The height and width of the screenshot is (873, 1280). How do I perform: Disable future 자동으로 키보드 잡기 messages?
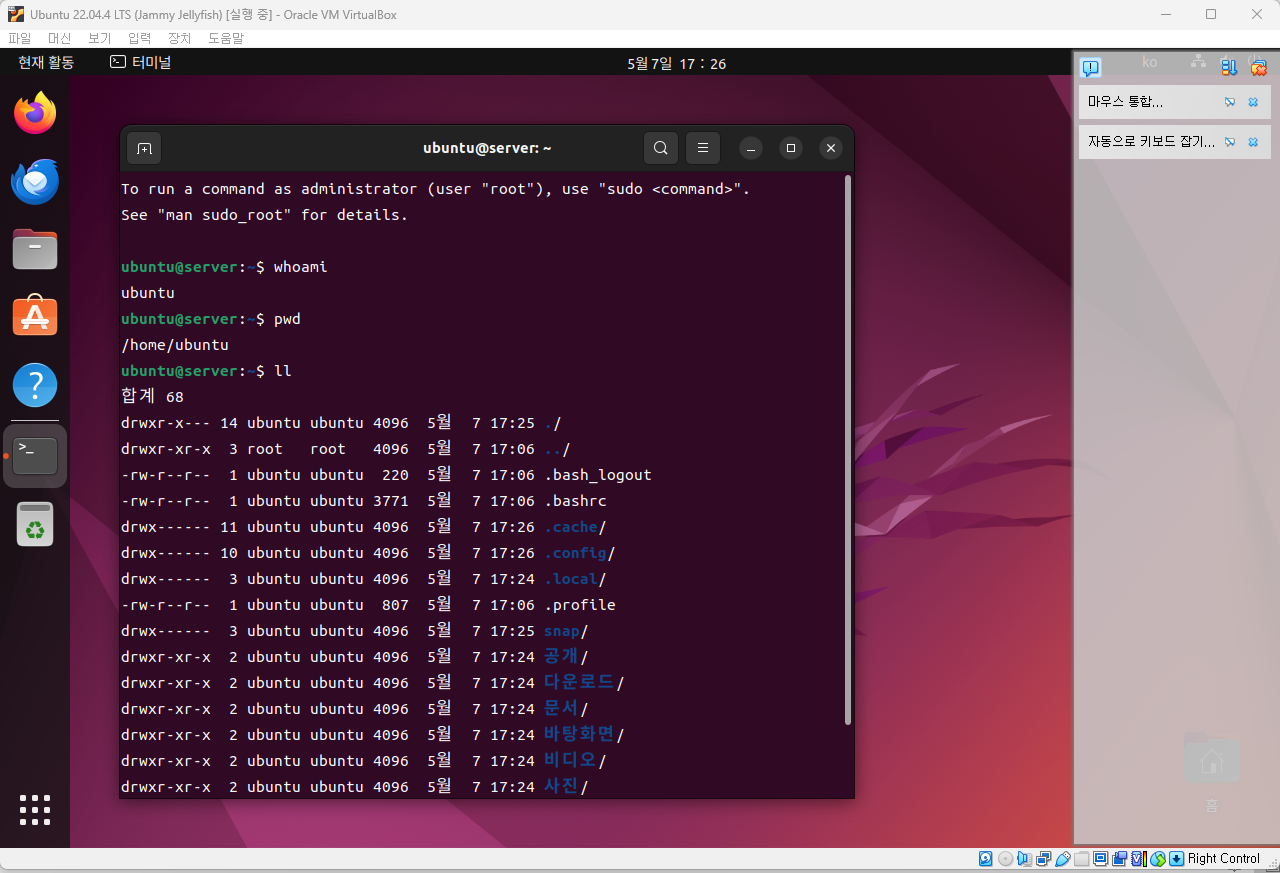click(1230, 142)
